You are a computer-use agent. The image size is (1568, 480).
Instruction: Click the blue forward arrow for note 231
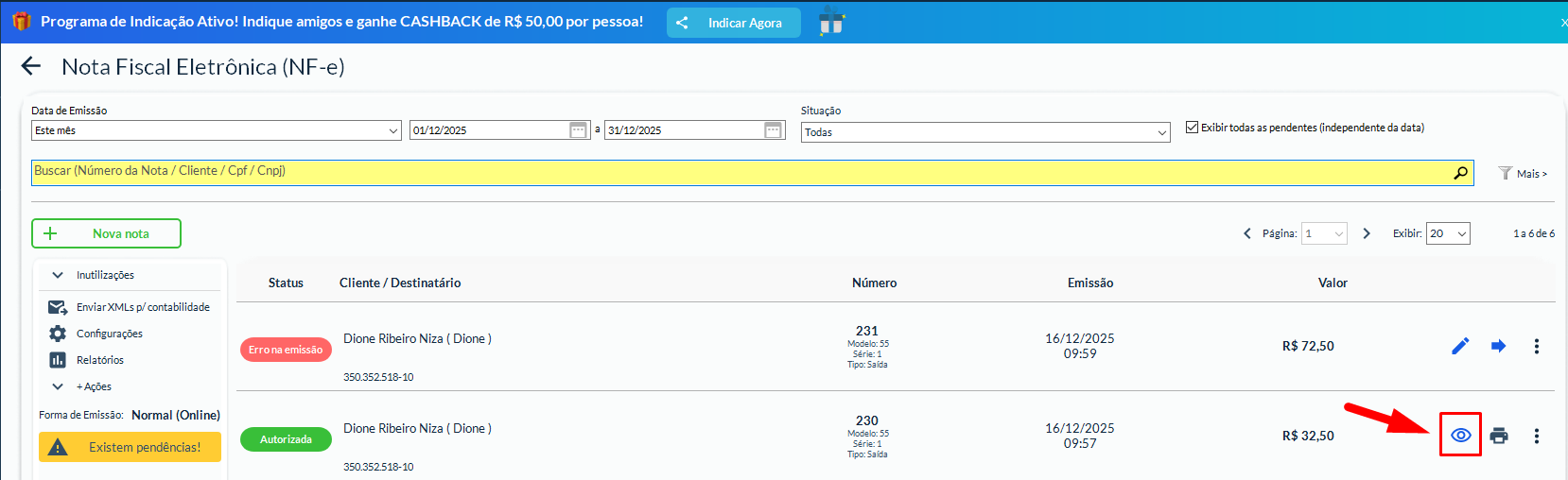(x=1498, y=346)
